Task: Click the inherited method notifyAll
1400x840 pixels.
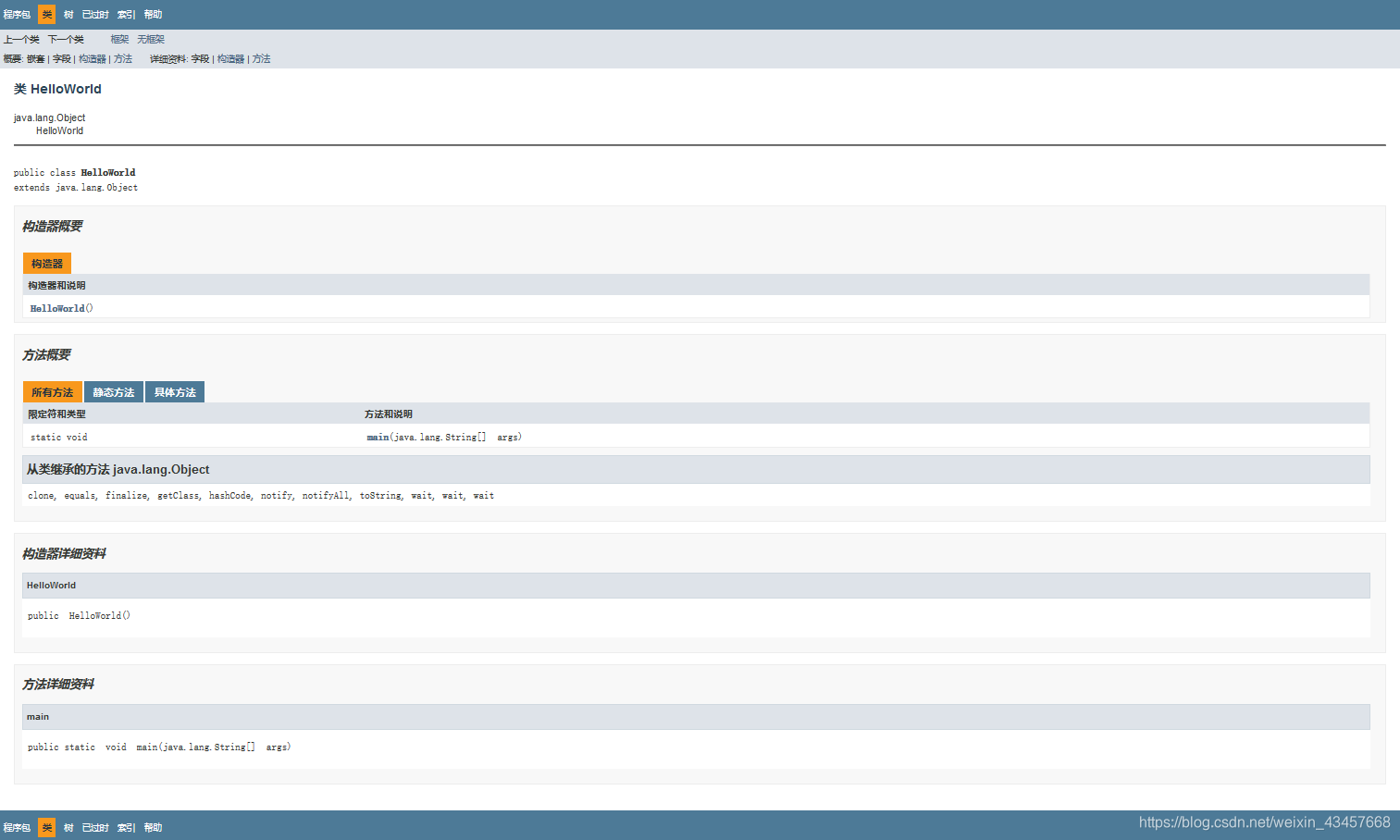Action: (325, 496)
